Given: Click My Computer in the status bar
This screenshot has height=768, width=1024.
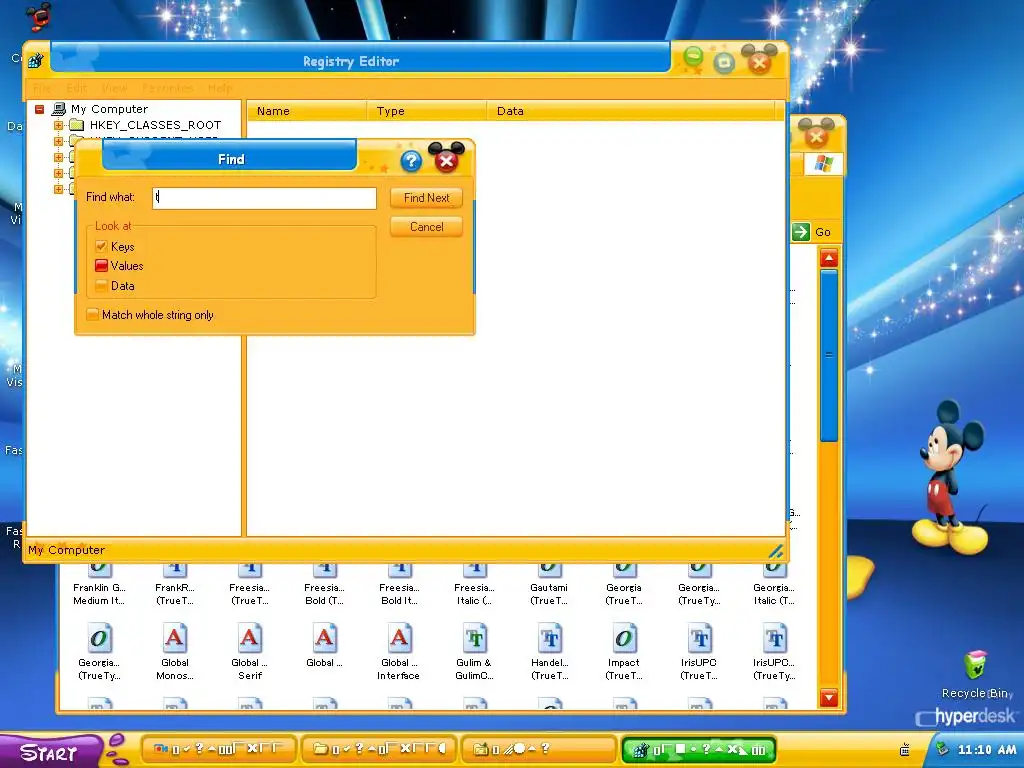Looking at the screenshot, I should [66, 550].
